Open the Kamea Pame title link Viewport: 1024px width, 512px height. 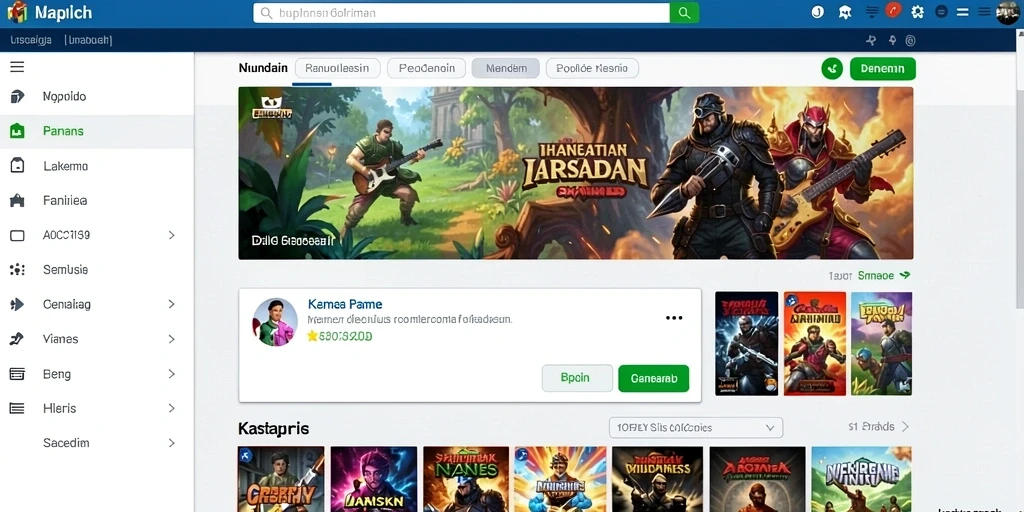point(345,304)
